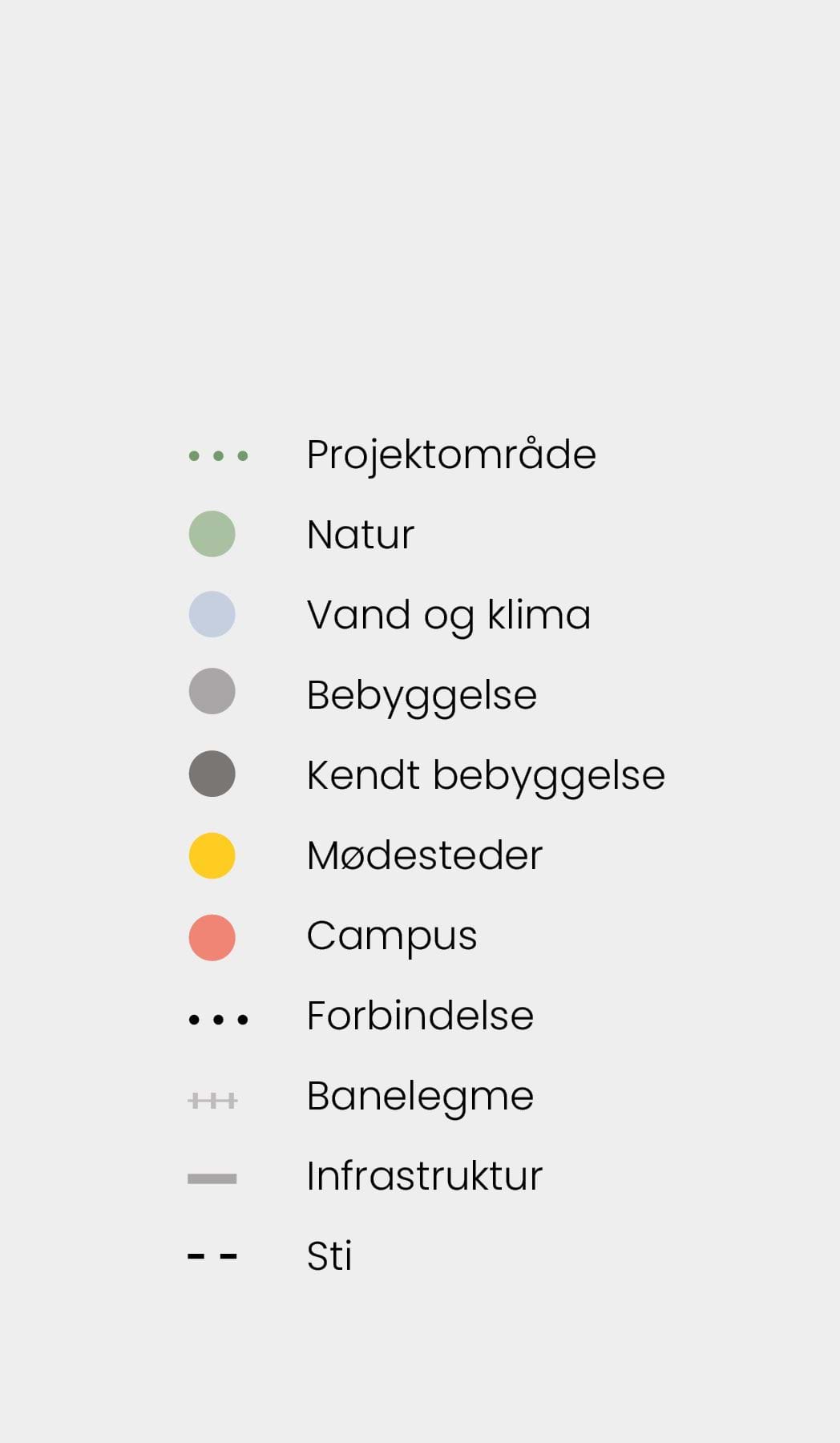Screen dimensions: 840x1443
Task: Click the Mødesteder legend label
Action: (425, 855)
